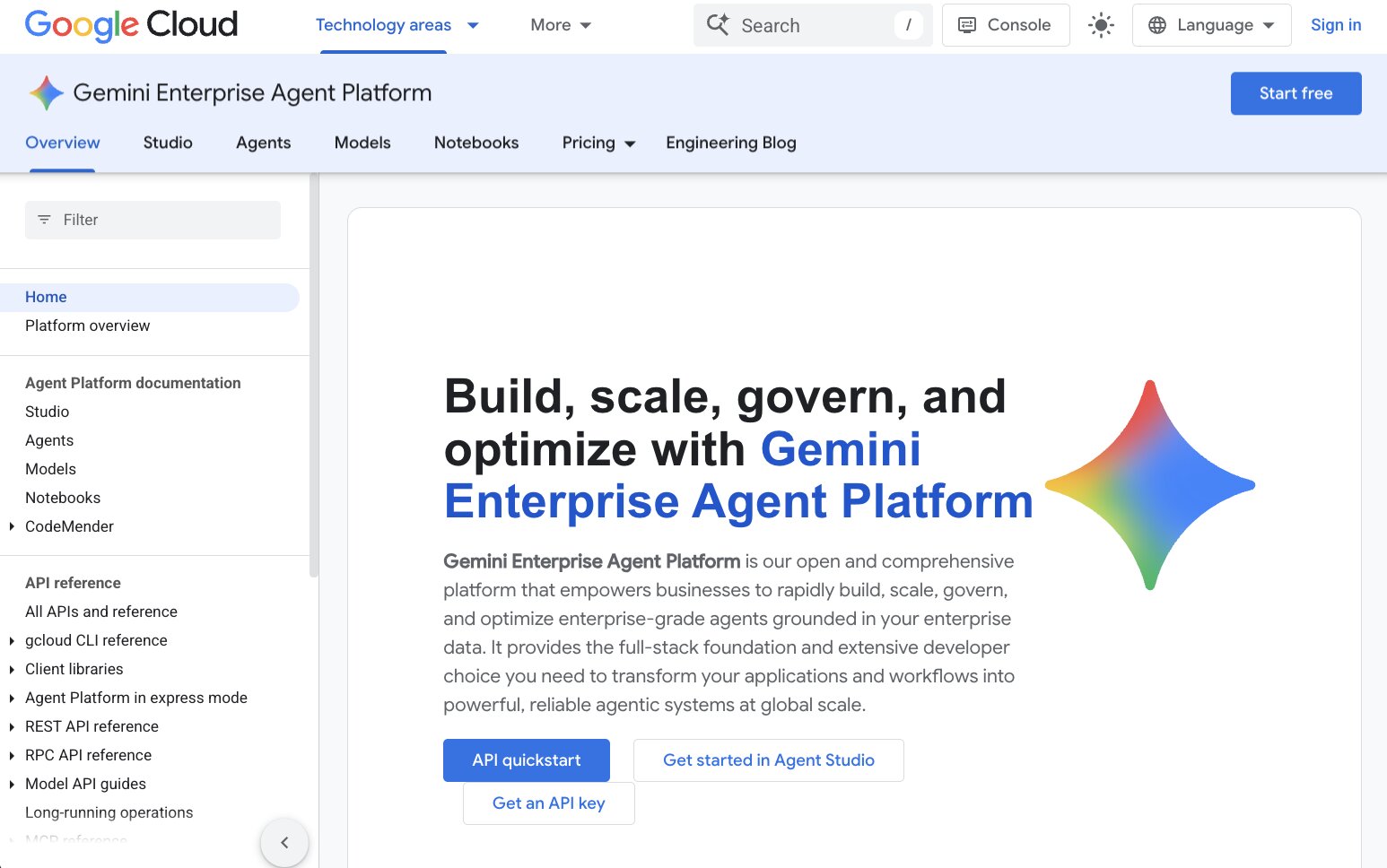1387x868 pixels.
Task: Expand gcloud CLI reference section
Action: tap(12, 640)
